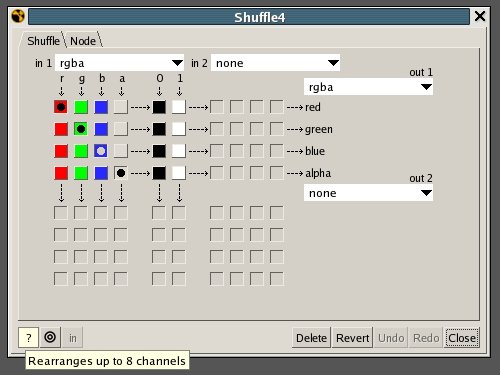The image size is (500, 375).
Task: Expand the out 2 none dropdown
Action: (x=368, y=193)
